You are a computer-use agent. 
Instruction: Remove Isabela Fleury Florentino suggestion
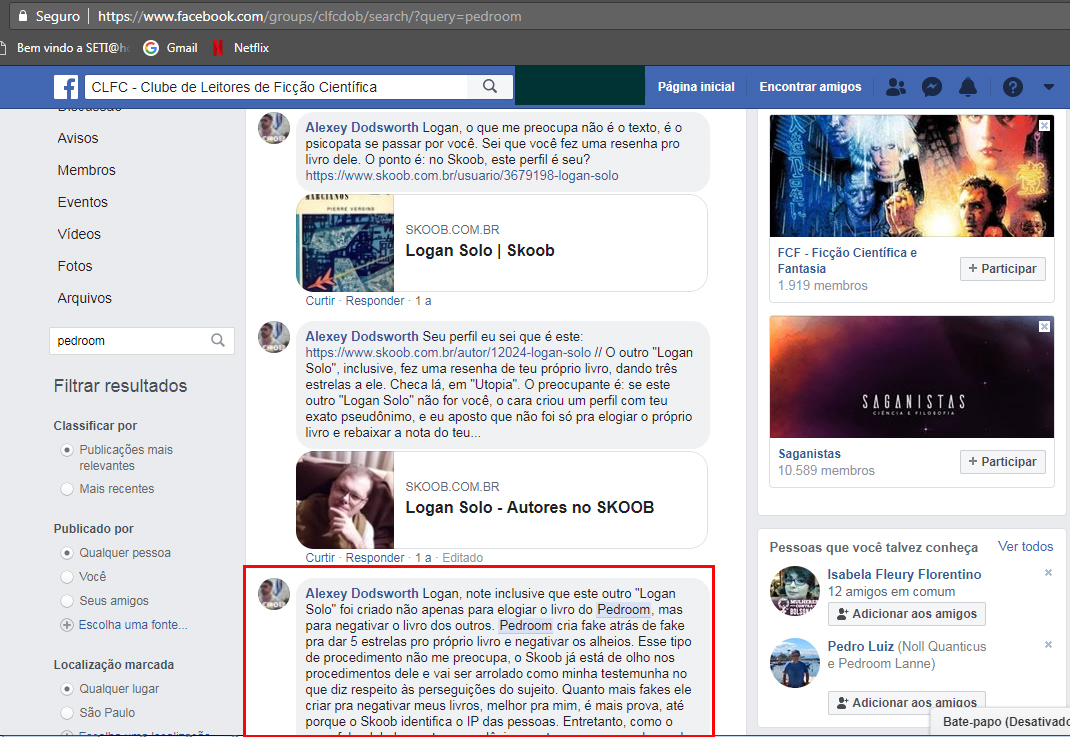tap(1048, 573)
